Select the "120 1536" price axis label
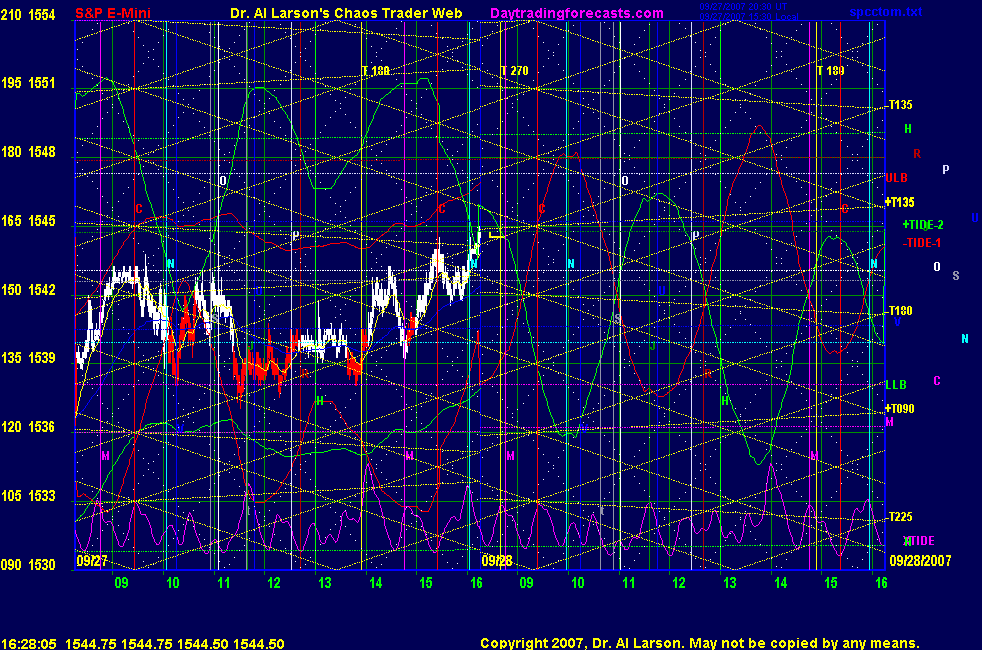Viewport: 982px width, 650px height. pyautogui.click(x=28, y=426)
